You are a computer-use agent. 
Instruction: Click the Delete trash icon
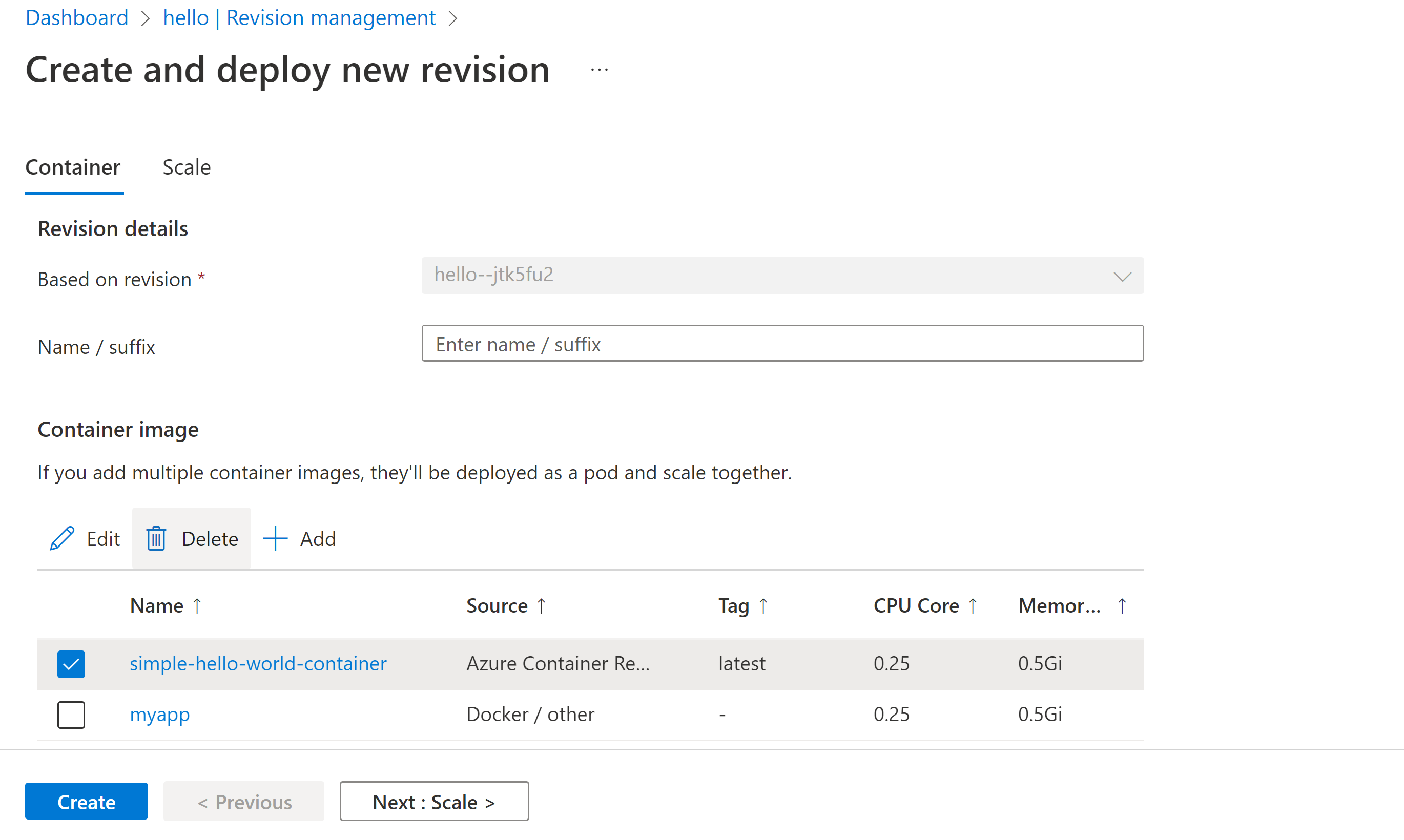tap(156, 538)
